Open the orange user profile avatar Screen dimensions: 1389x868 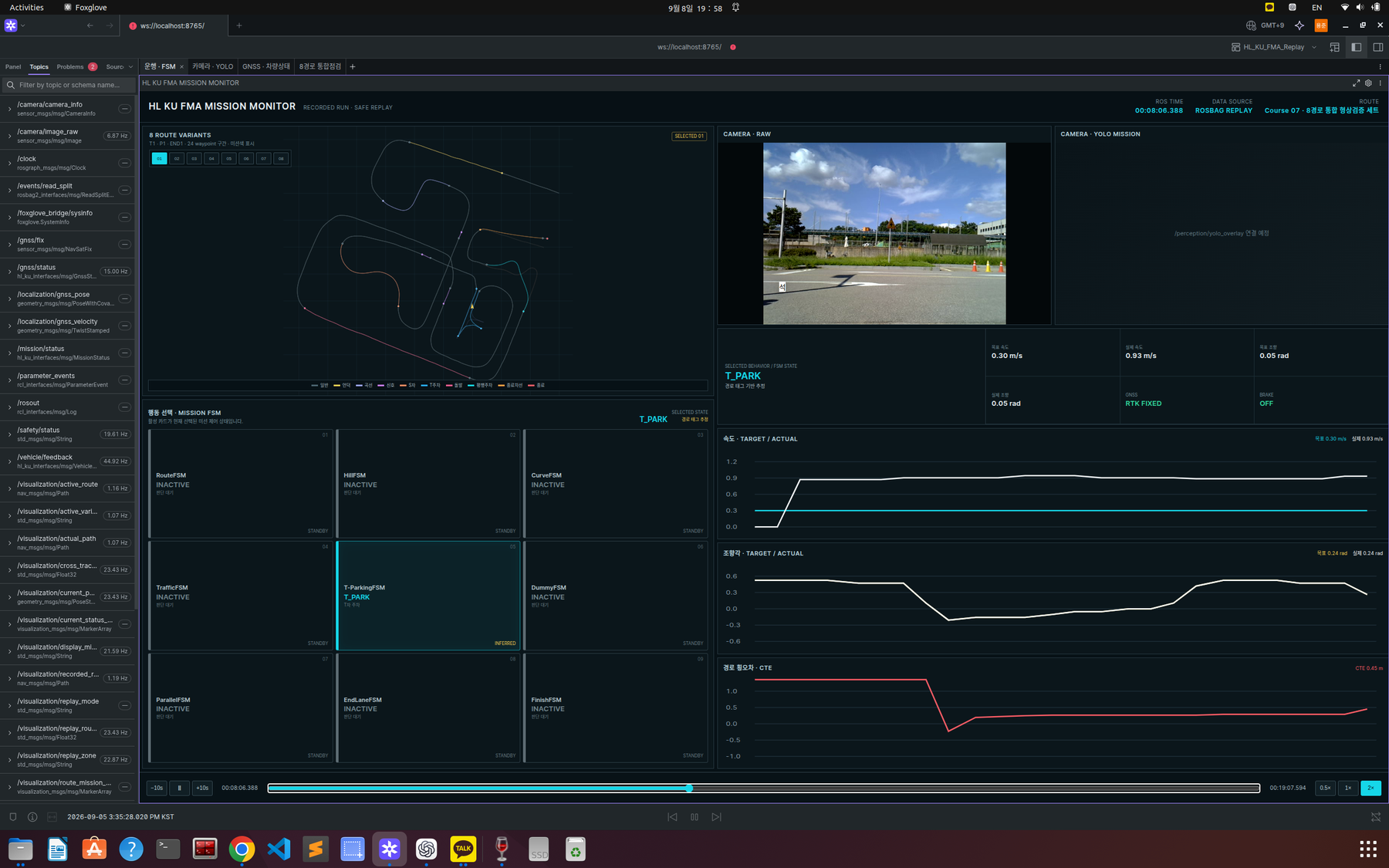click(1321, 25)
